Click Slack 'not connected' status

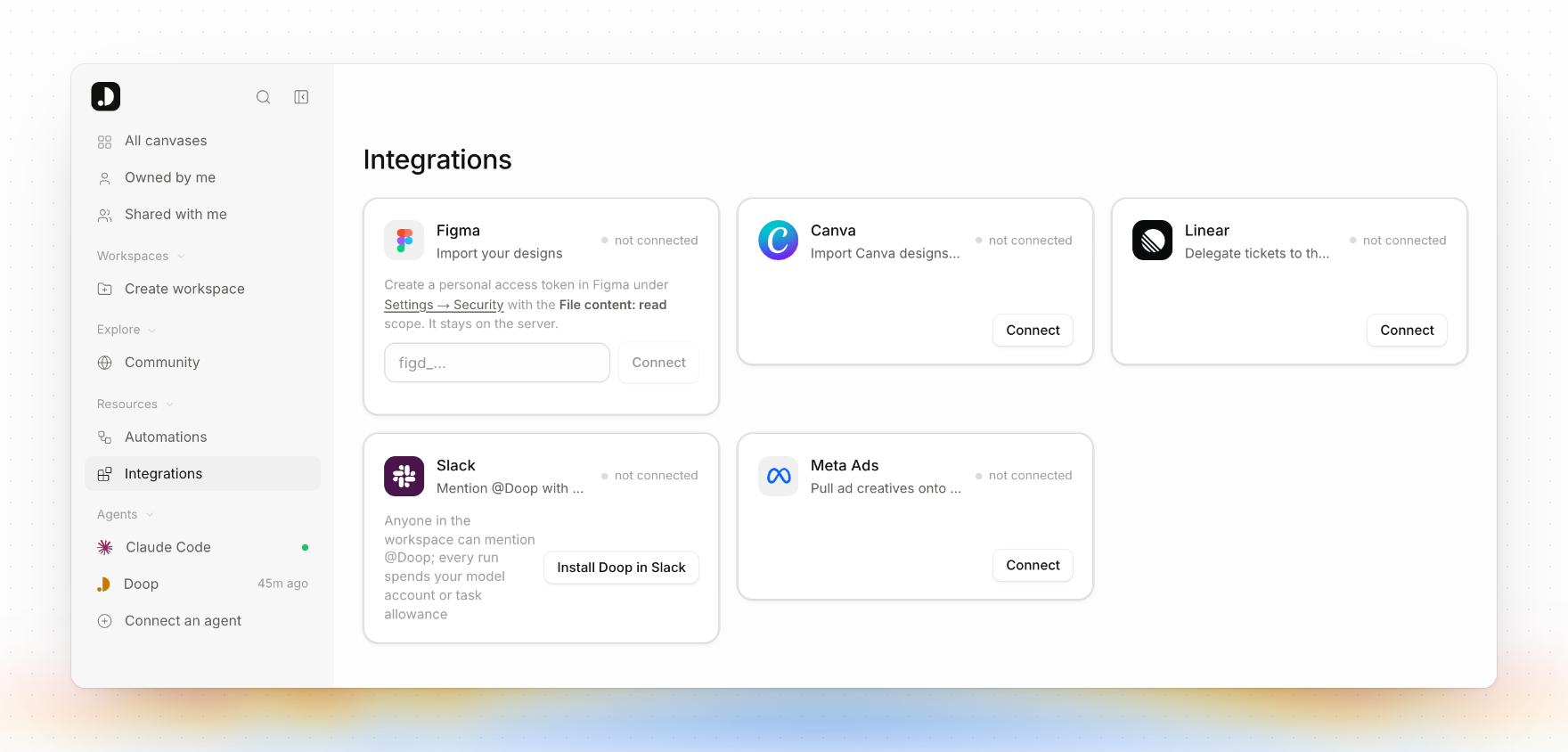(649, 476)
